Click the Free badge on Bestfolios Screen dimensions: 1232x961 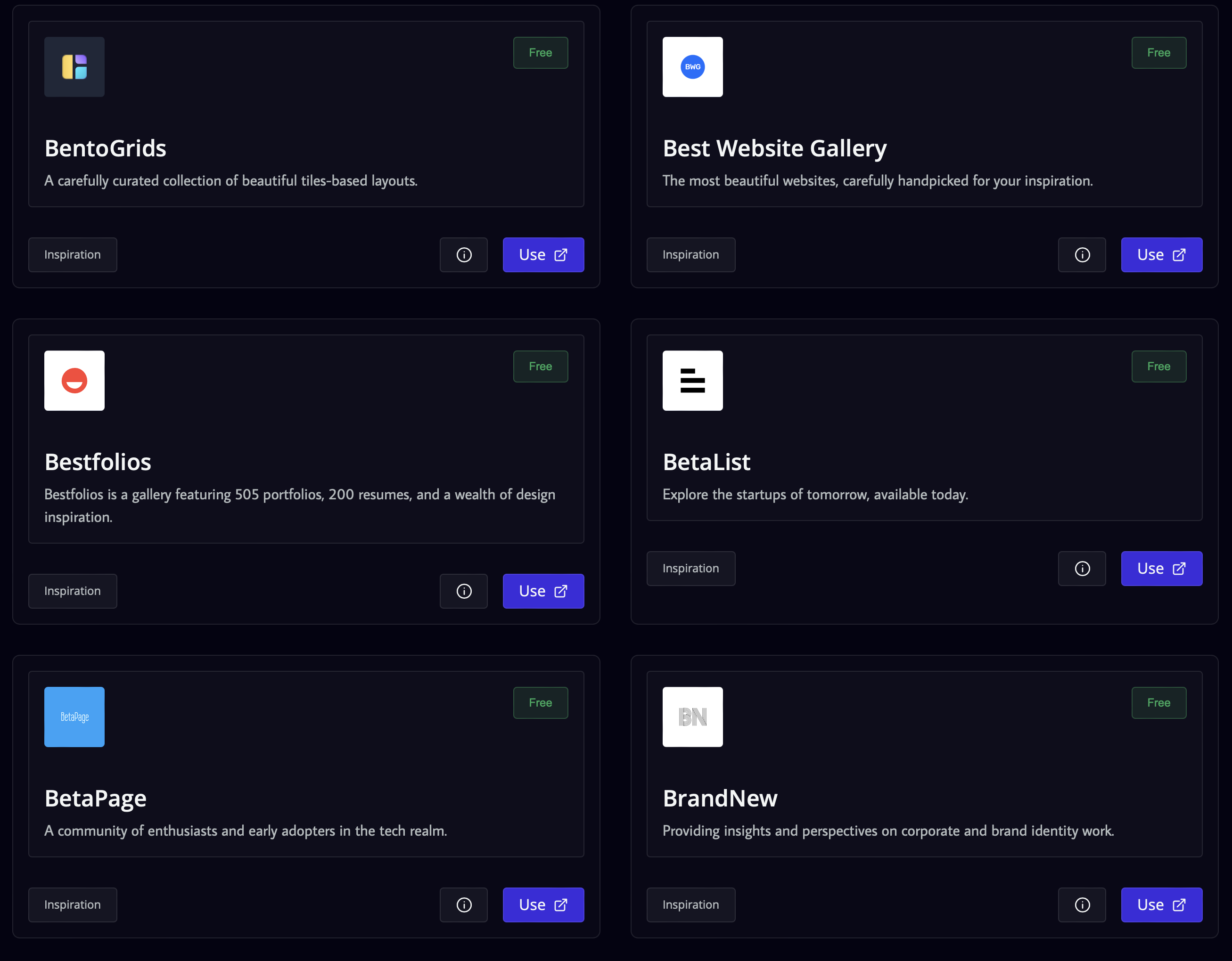tap(541, 366)
